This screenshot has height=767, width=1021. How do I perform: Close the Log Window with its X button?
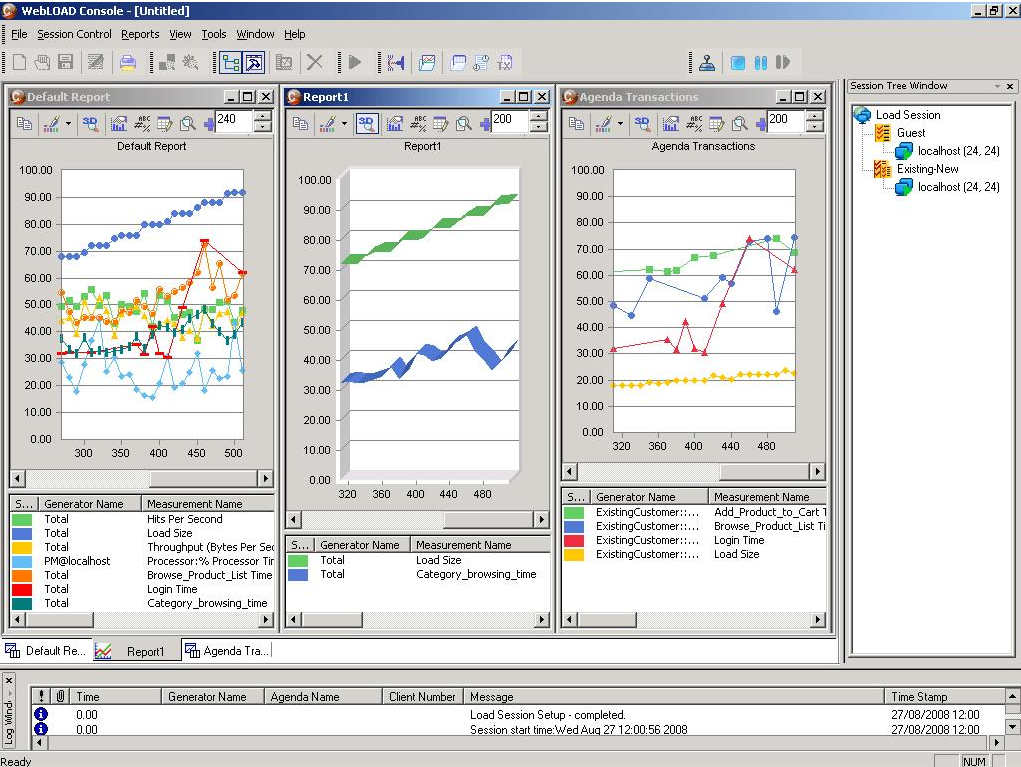[8, 680]
